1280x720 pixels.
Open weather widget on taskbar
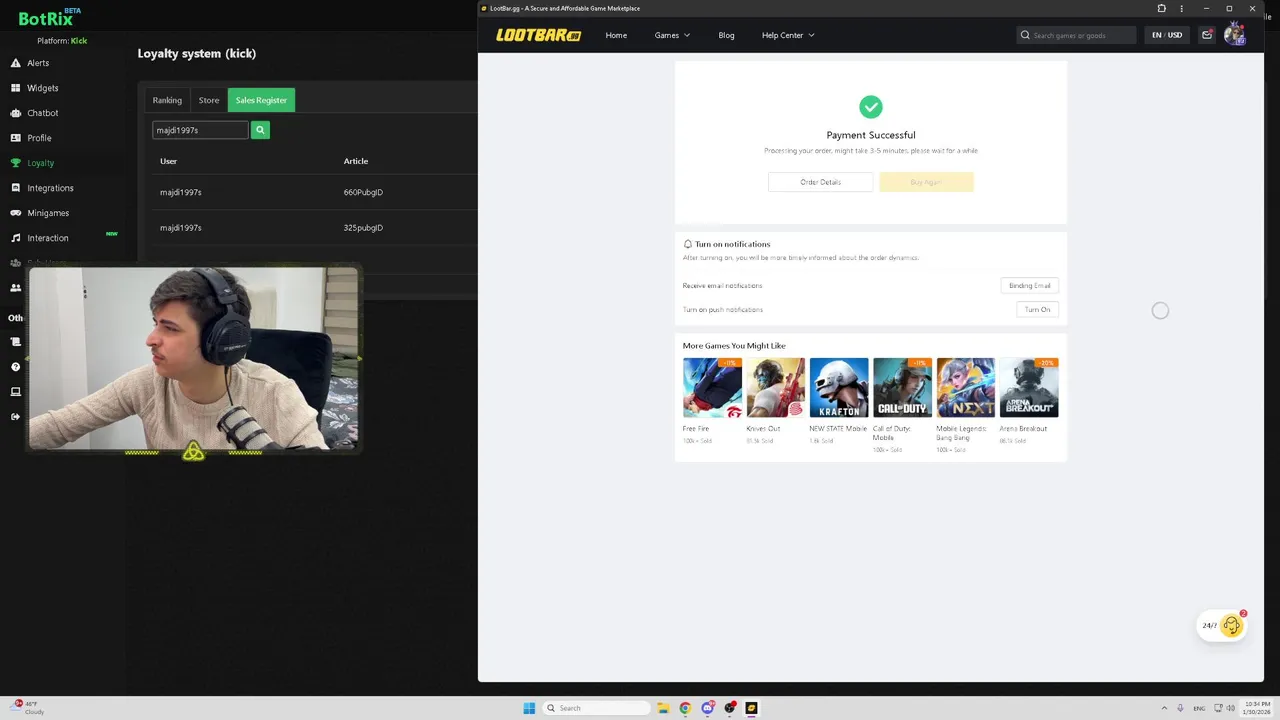pos(28,708)
